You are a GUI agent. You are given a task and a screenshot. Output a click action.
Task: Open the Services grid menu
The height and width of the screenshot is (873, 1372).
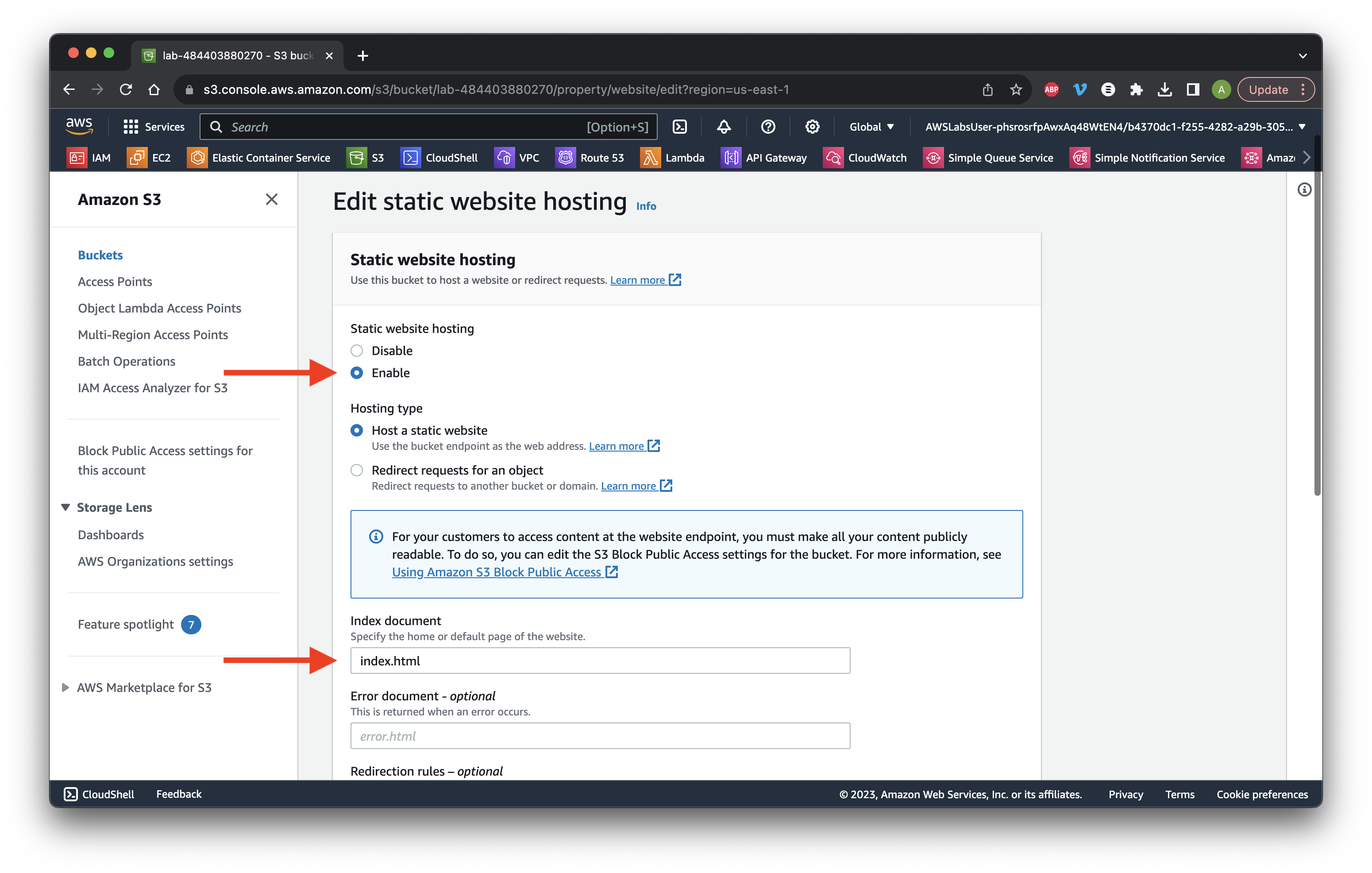[154, 127]
